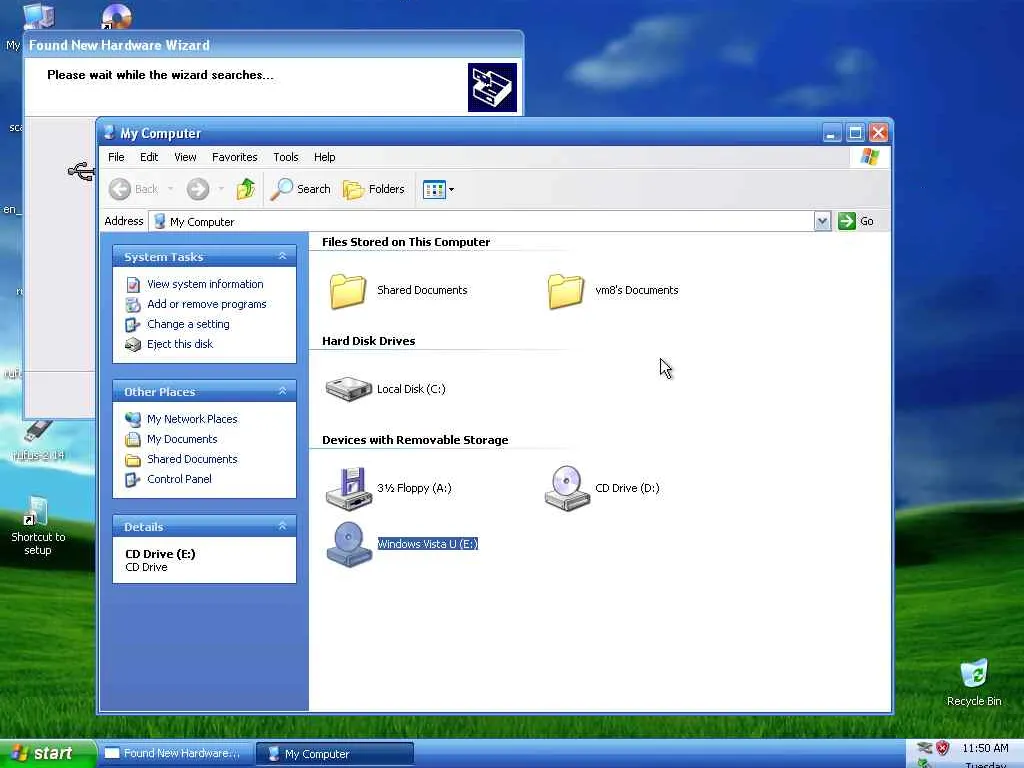The width and height of the screenshot is (1024, 768).
Task: Click the Go button
Action: point(856,221)
